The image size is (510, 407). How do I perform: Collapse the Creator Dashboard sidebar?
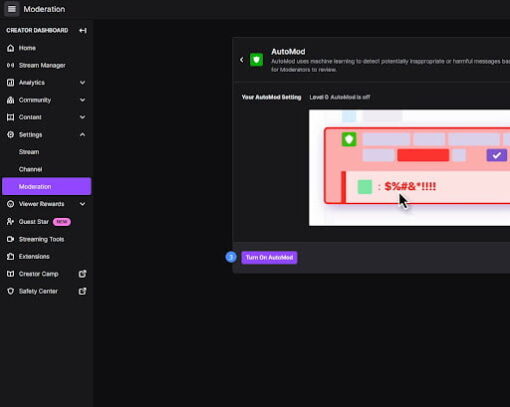pyautogui.click(x=83, y=31)
